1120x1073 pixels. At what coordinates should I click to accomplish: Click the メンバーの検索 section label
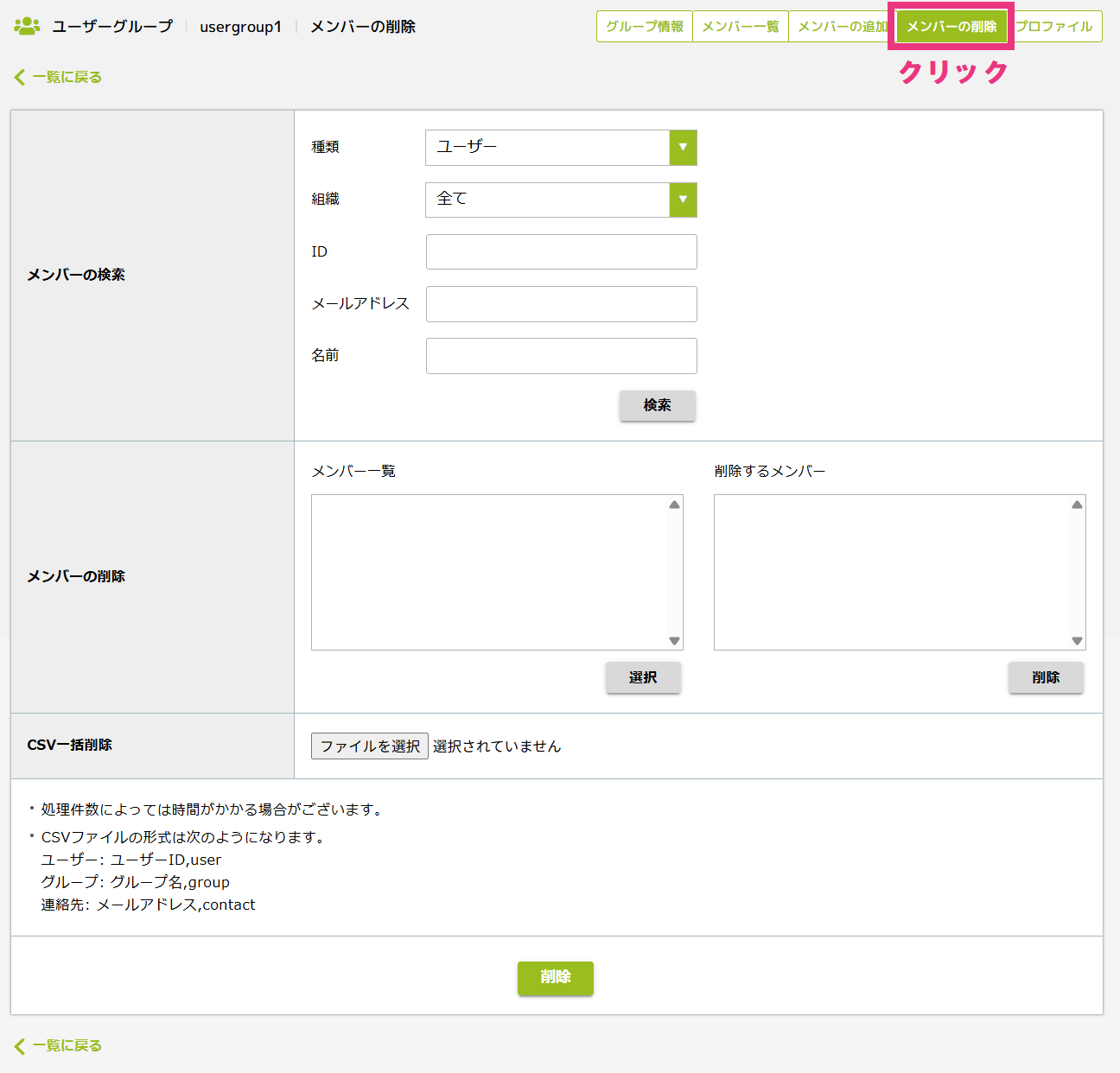pyautogui.click(x=76, y=275)
